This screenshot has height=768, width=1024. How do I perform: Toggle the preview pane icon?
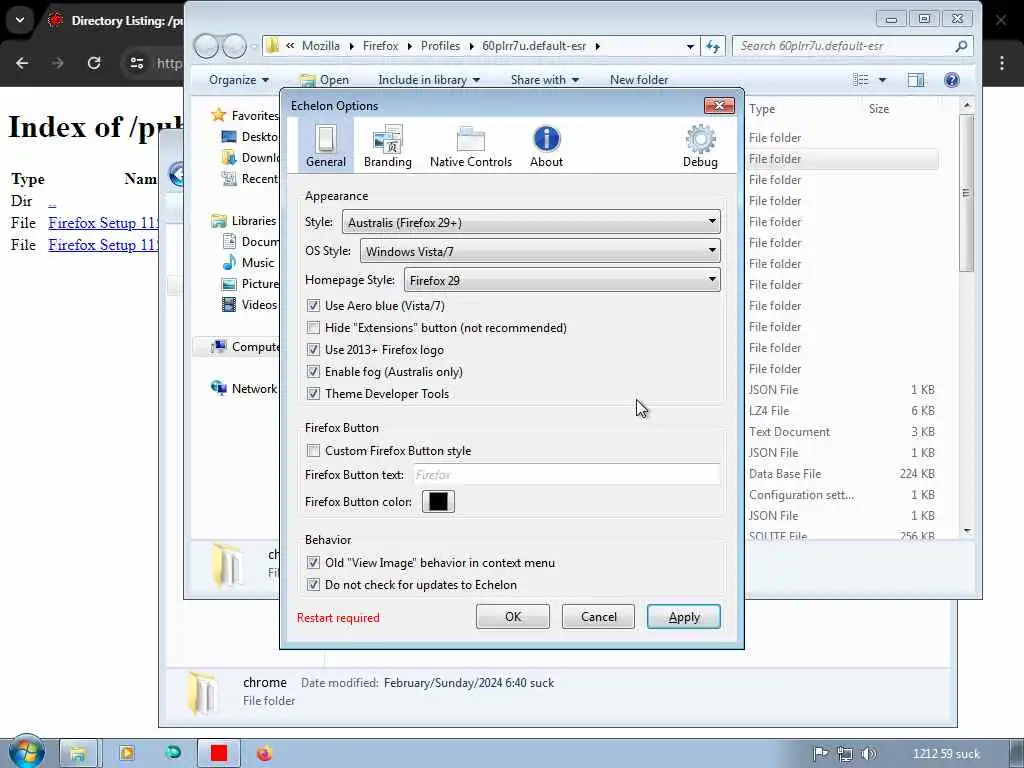tap(916, 80)
